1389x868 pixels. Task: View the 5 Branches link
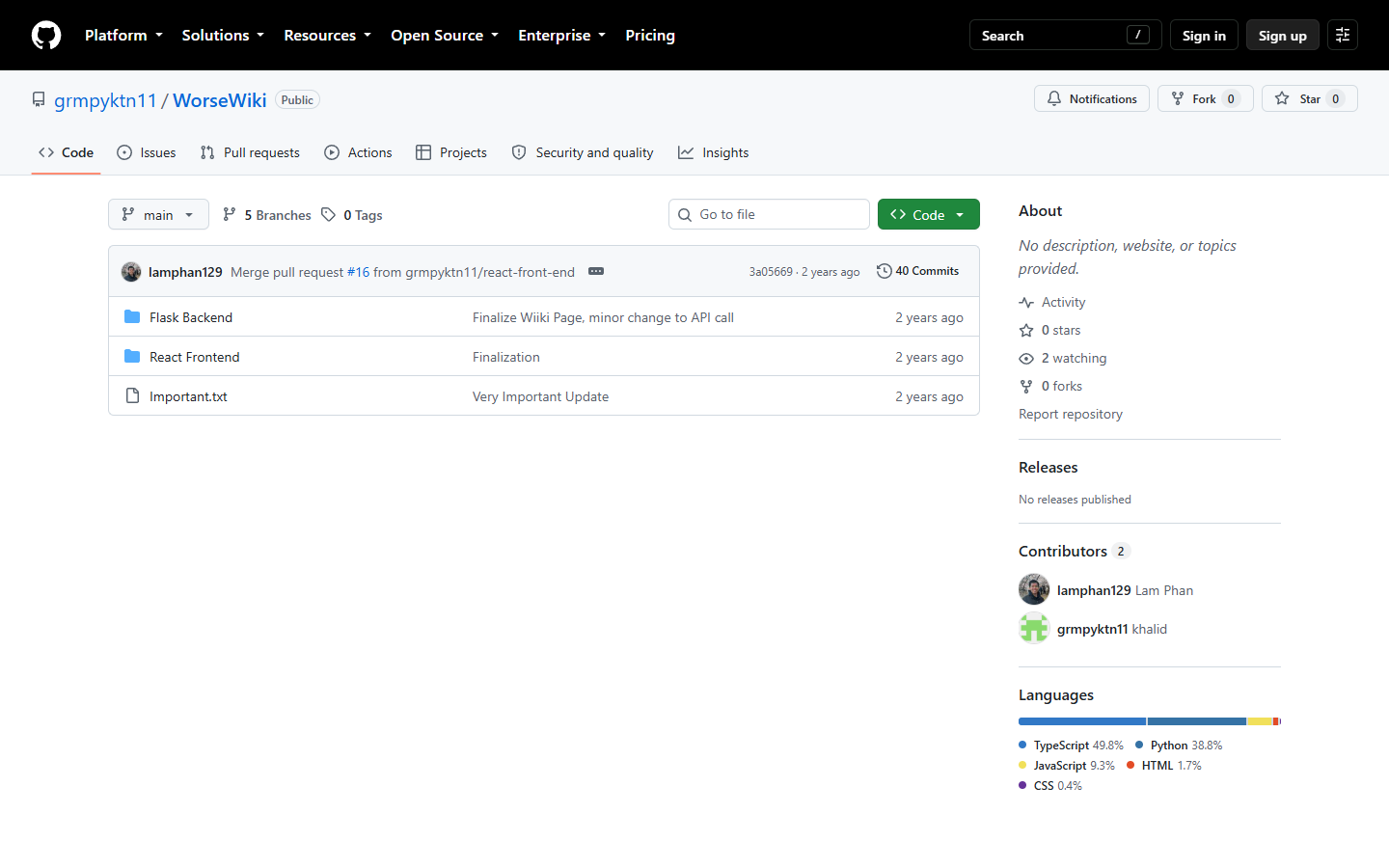(267, 215)
